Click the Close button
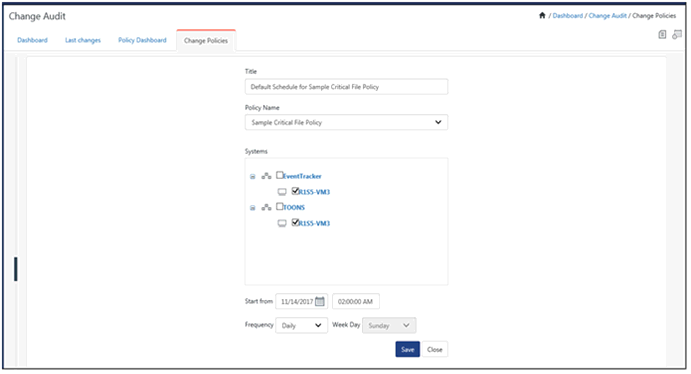The height and width of the screenshot is (374, 691). coord(435,349)
